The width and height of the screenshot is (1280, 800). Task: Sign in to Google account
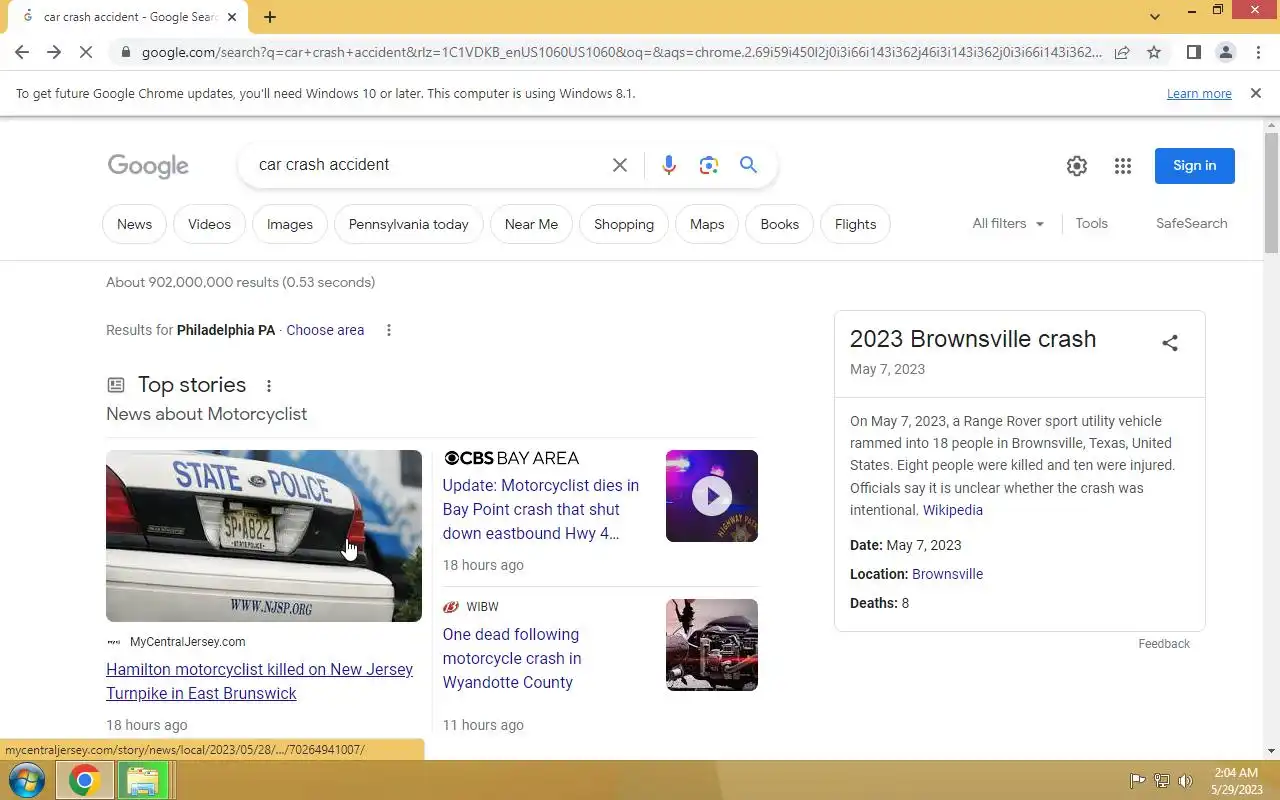tap(1195, 166)
